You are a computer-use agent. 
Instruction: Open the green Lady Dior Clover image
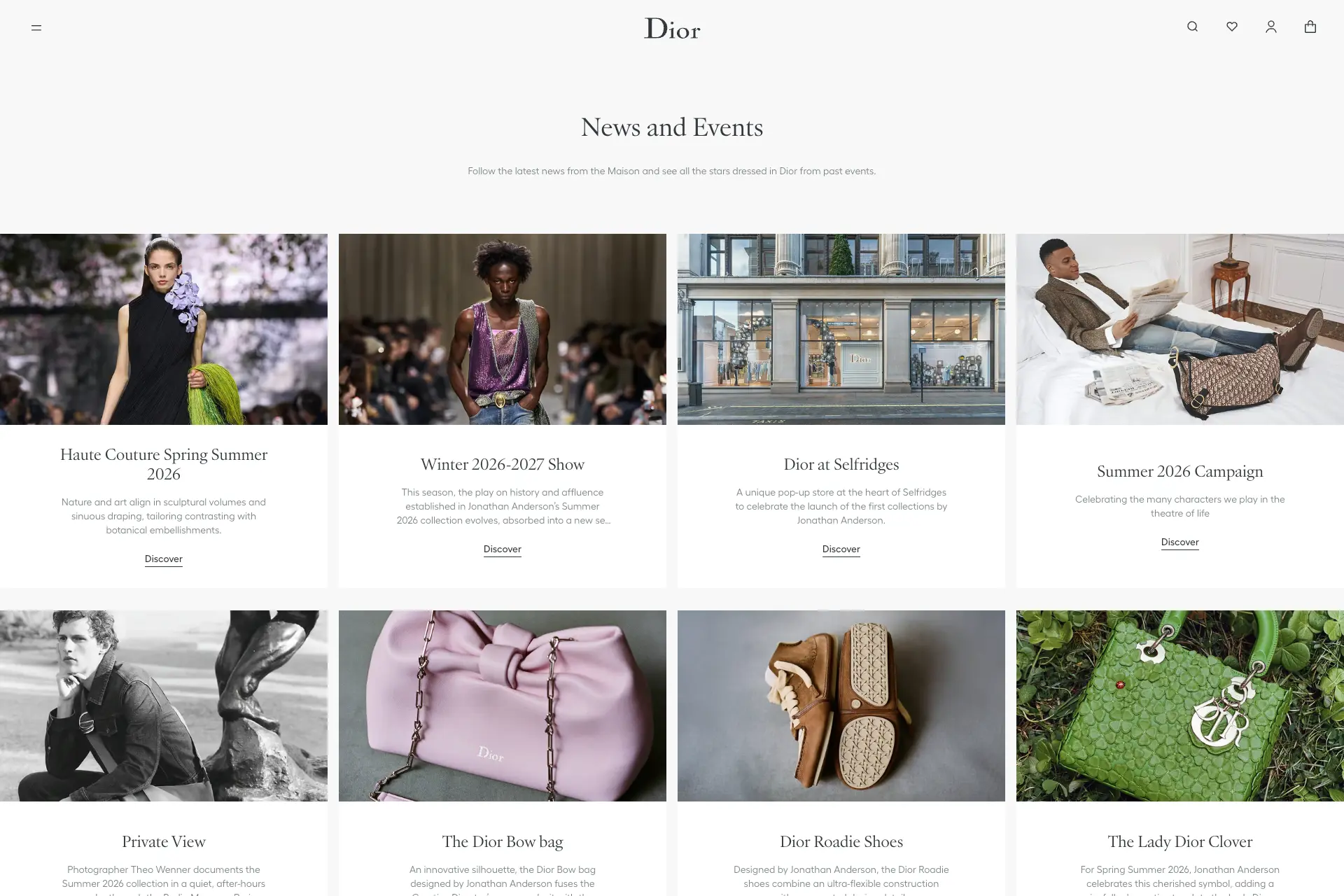click(1180, 706)
